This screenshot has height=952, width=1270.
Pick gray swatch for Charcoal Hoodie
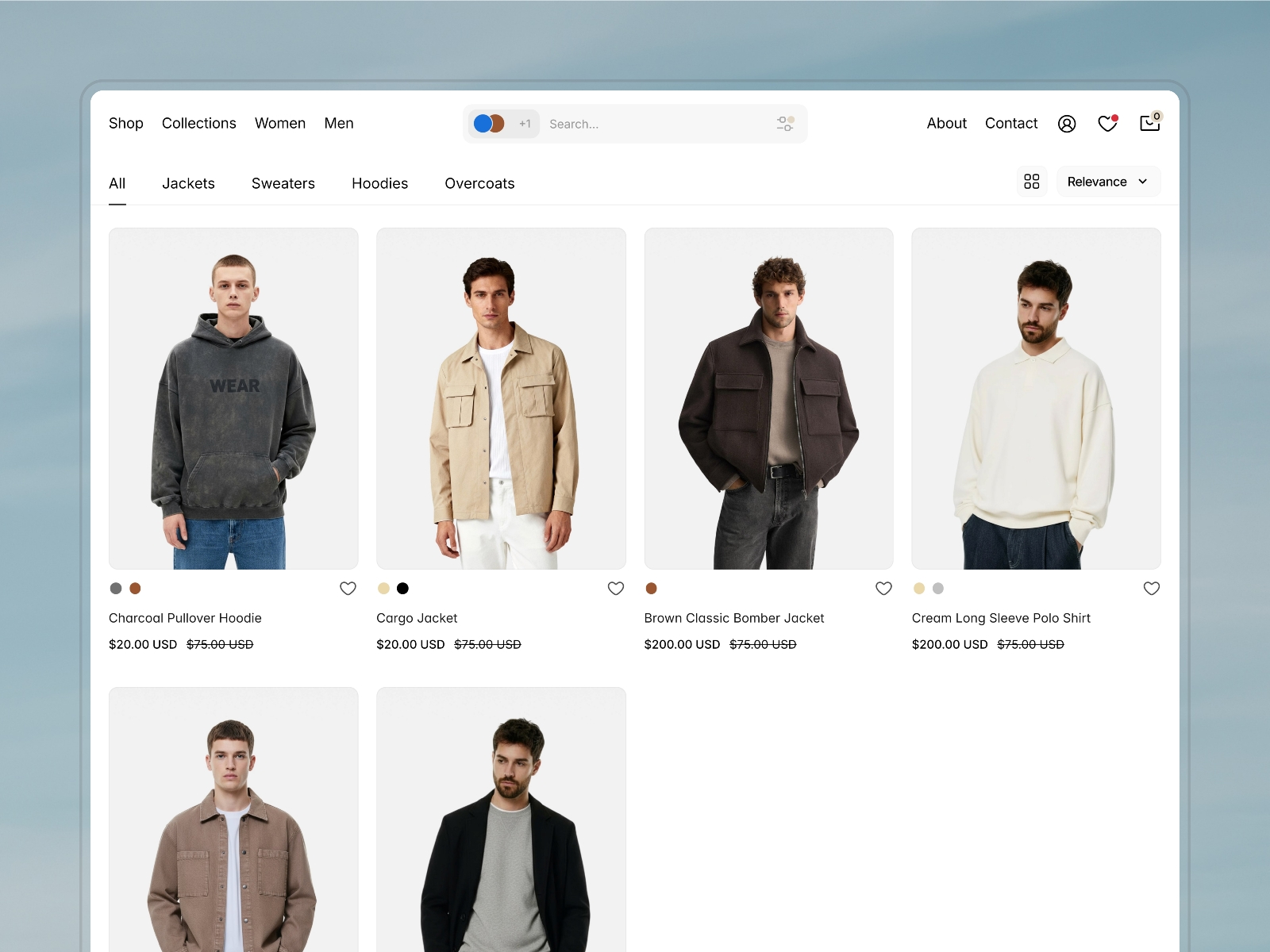[x=116, y=589]
